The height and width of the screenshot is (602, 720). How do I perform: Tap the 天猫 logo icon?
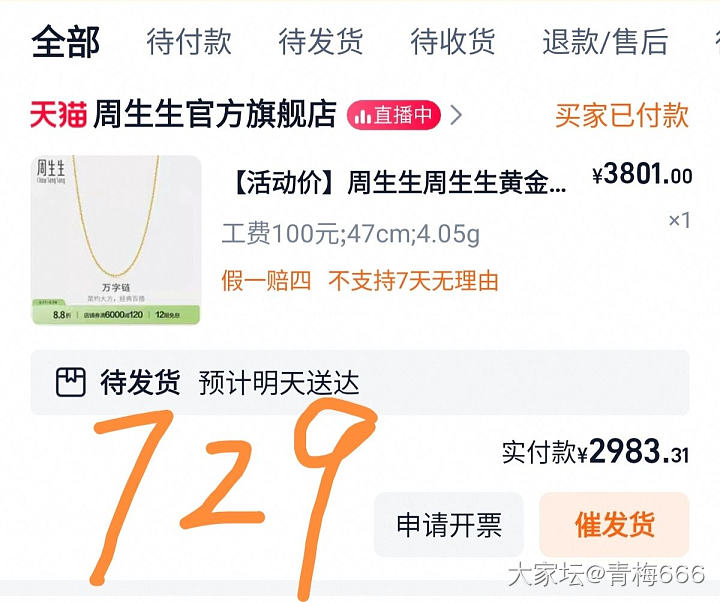pos(58,115)
